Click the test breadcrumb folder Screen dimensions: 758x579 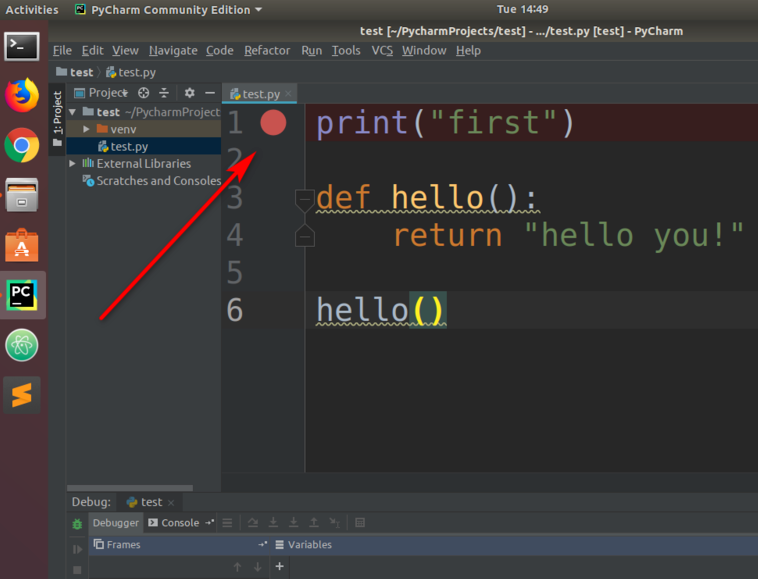pos(75,72)
